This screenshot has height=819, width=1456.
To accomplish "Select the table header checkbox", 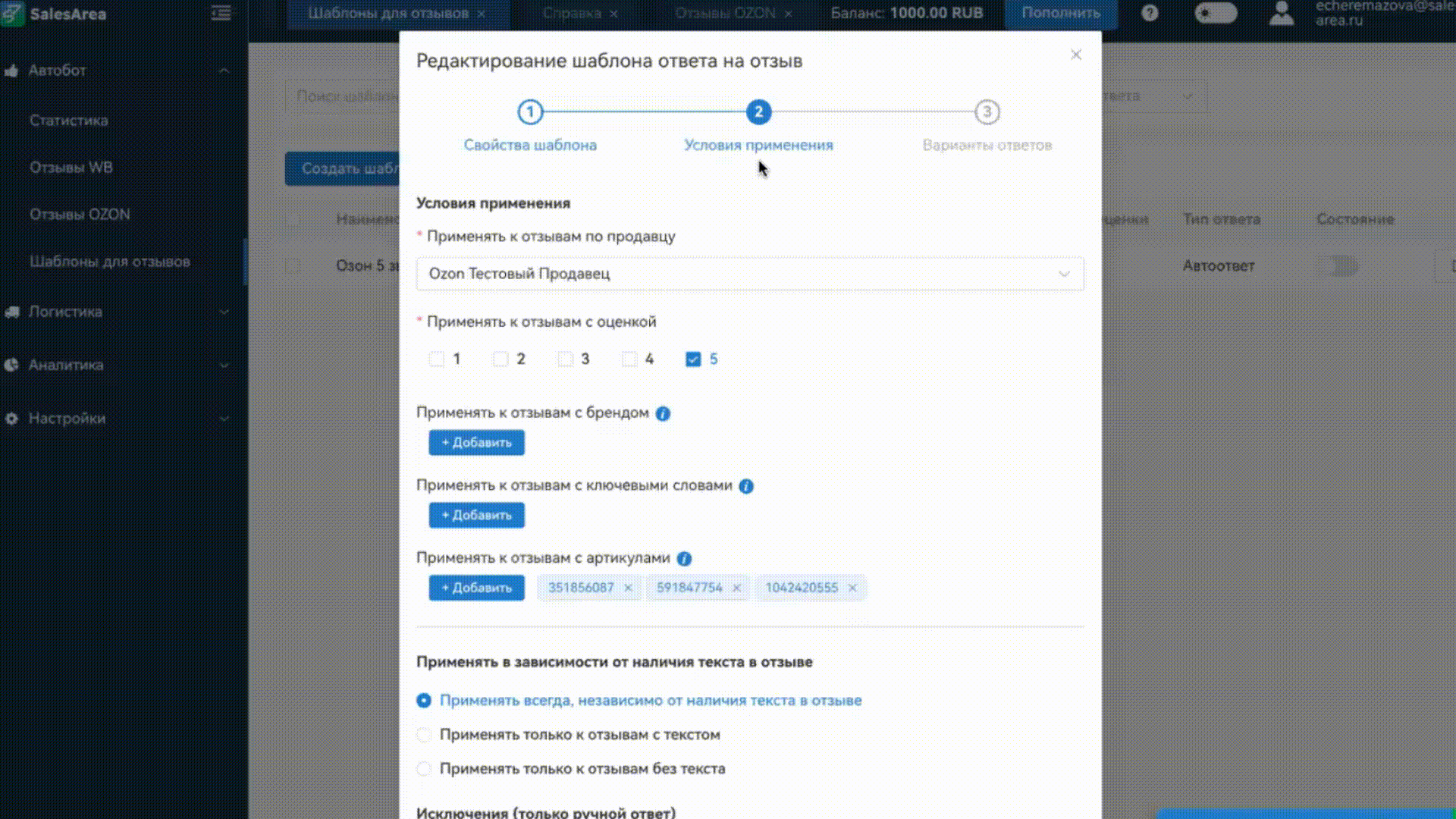I will (x=293, y=220).
